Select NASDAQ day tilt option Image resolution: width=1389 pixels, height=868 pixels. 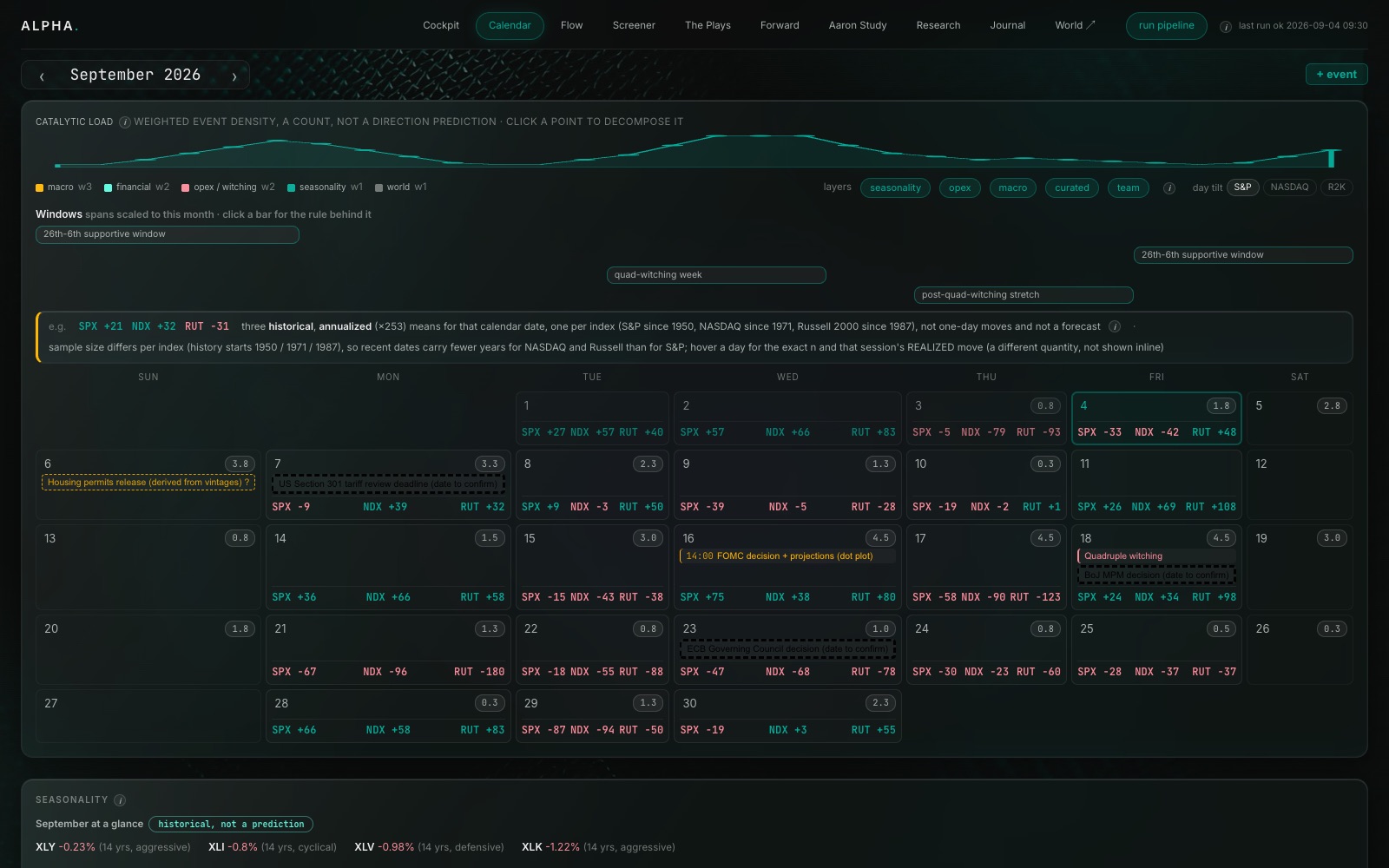(1289, 187)
